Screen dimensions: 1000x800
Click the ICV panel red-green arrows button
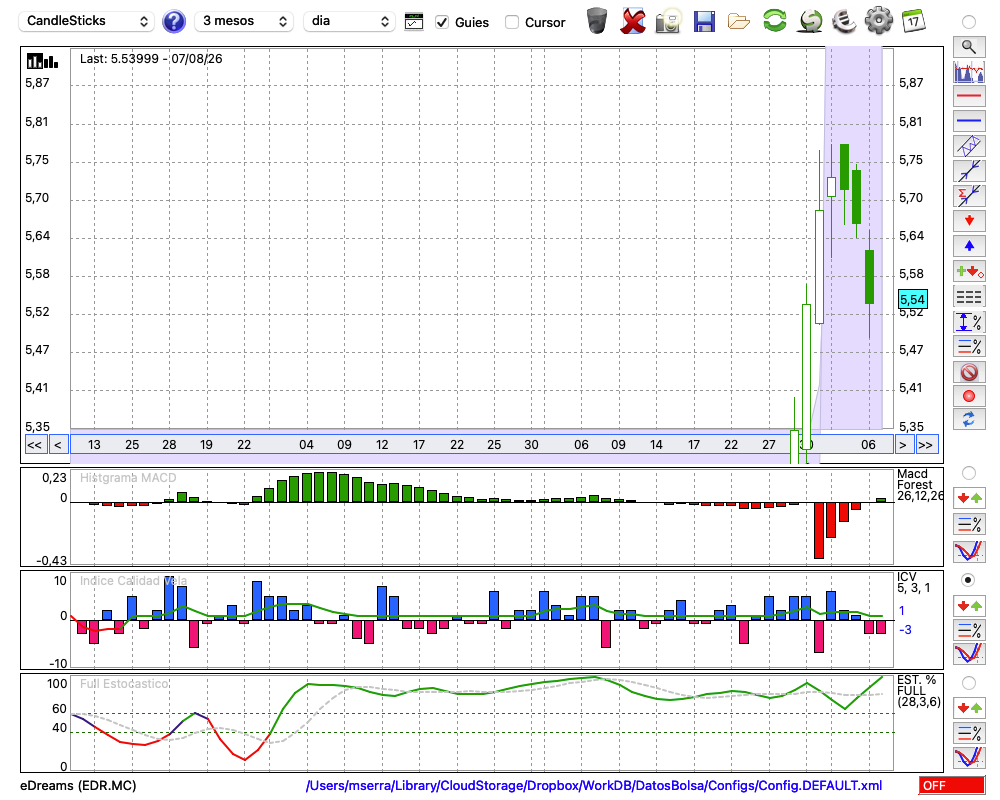tap(969, 605)
